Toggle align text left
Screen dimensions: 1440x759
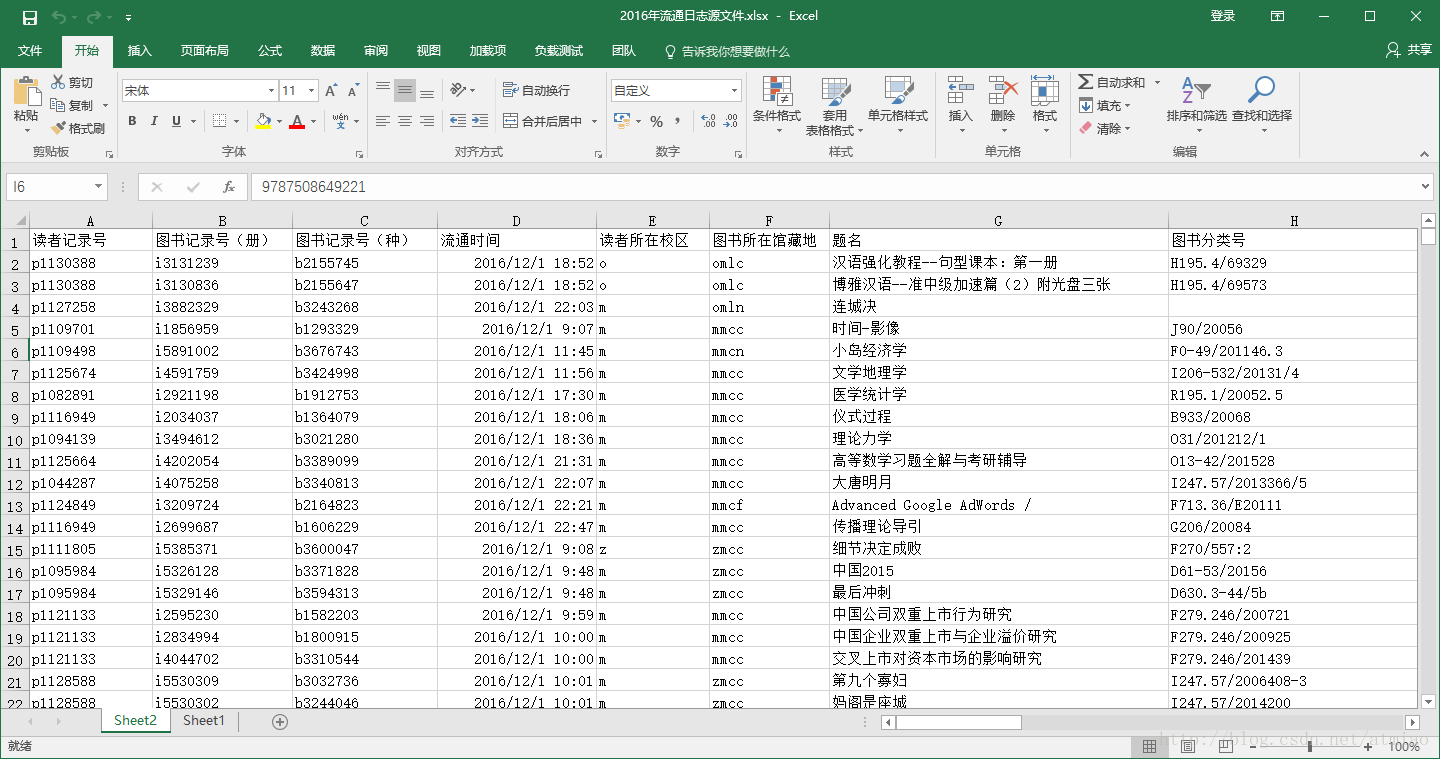[383, 121]
